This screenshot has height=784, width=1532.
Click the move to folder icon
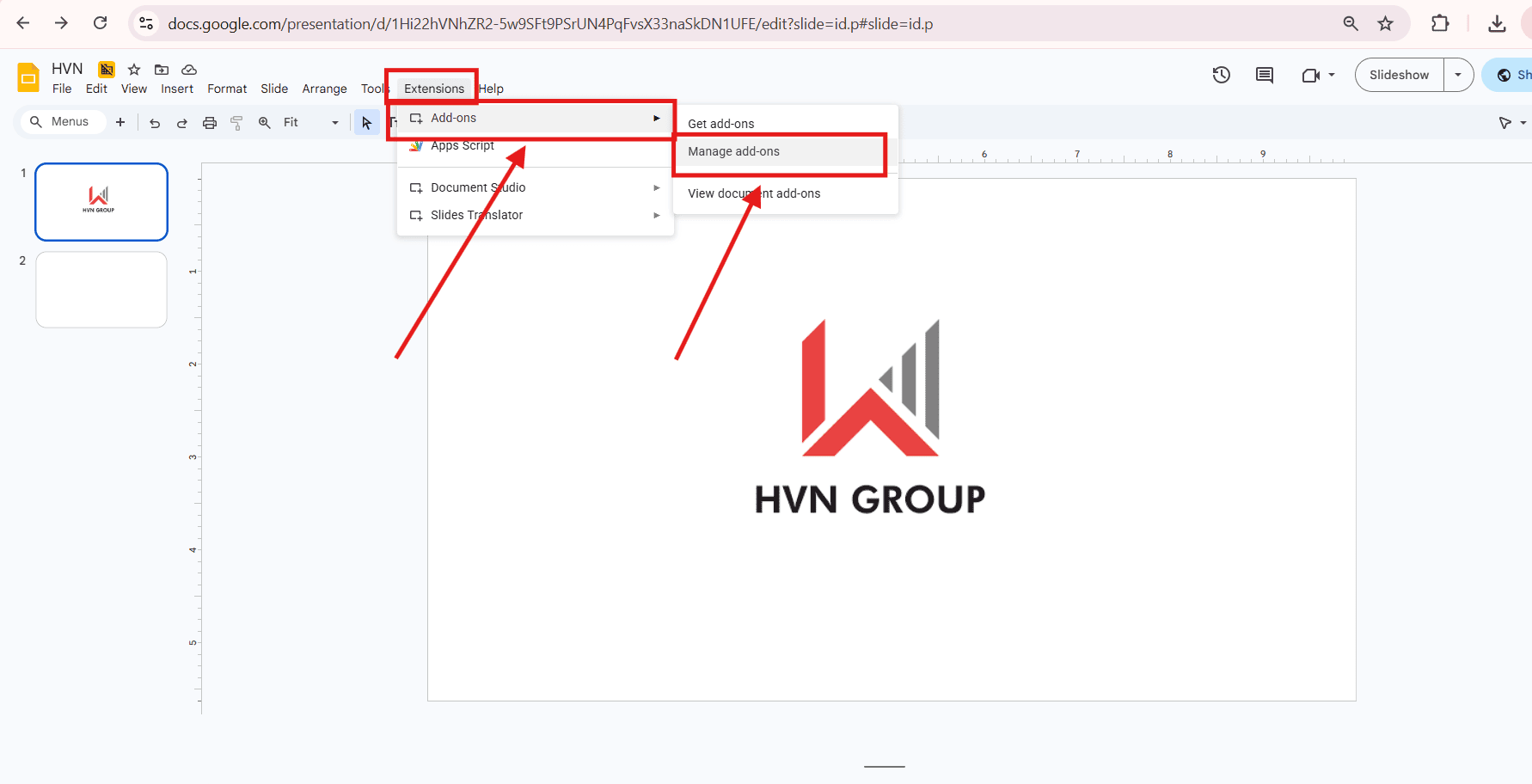coord(162,70)
